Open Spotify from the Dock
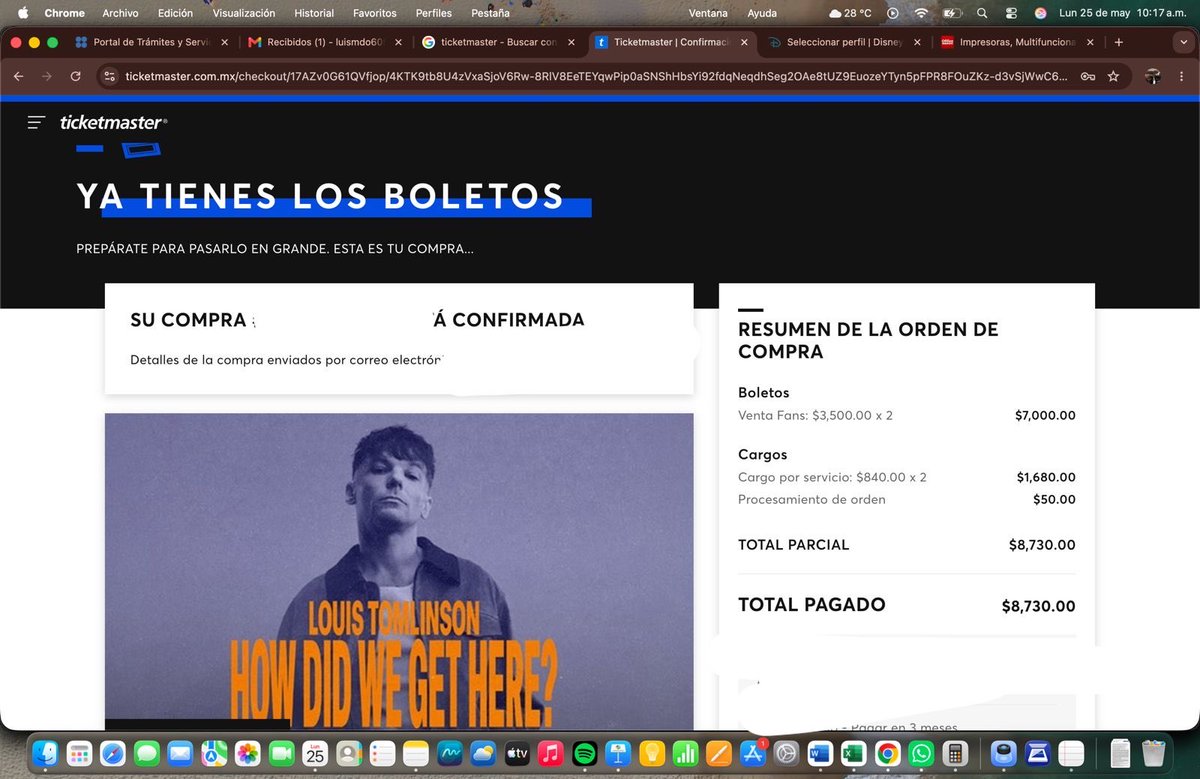The height and width of the screenshot is (779, 1200). (584, 752)
